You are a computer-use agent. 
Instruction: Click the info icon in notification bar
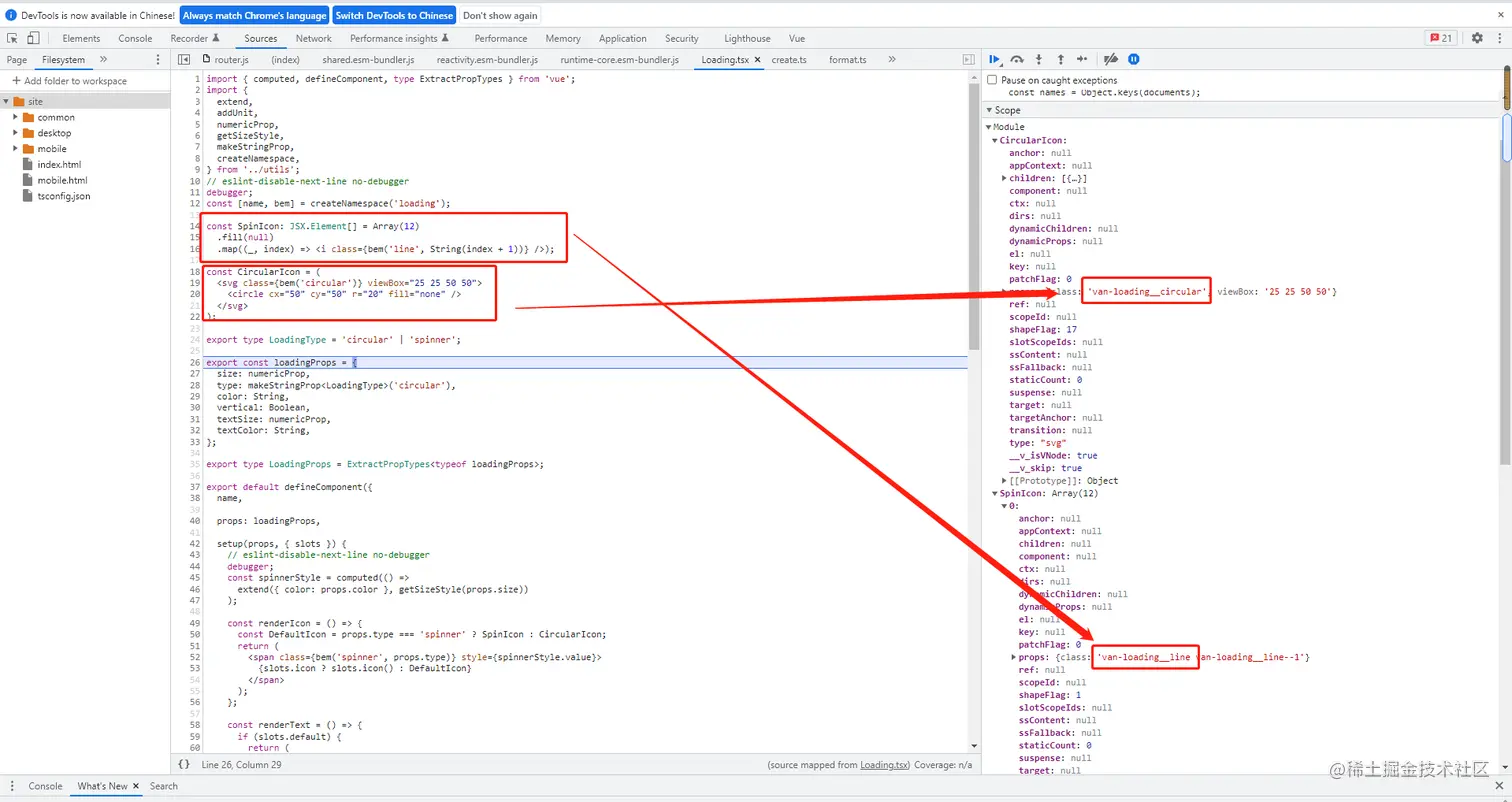[x=11, y=15]
